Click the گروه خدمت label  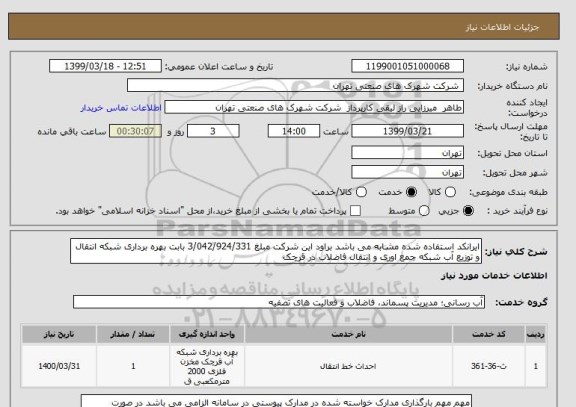(x=521, y=302)
